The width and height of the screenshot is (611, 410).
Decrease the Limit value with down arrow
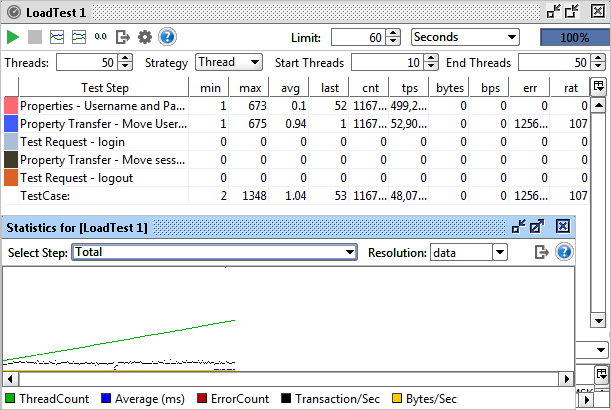pyautogui.click(x=393, y=41)
